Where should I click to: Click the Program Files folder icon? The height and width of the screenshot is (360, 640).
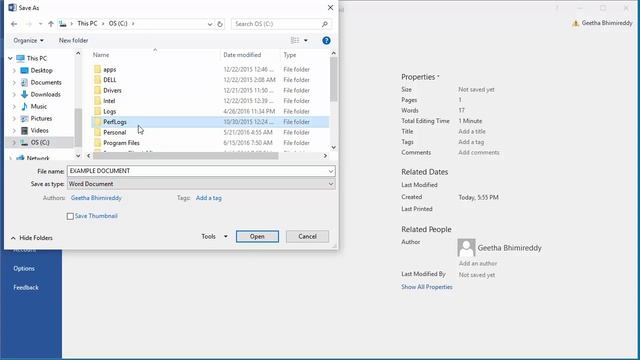97,143
